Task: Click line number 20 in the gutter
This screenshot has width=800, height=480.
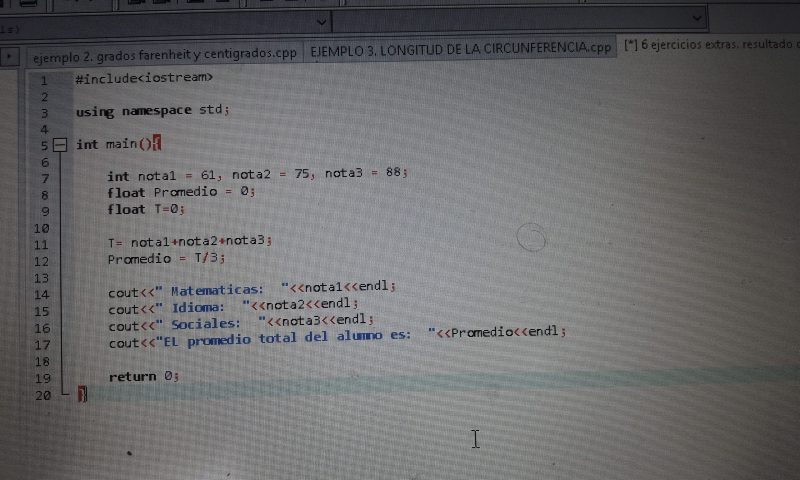Action: [x=42, y=395]
